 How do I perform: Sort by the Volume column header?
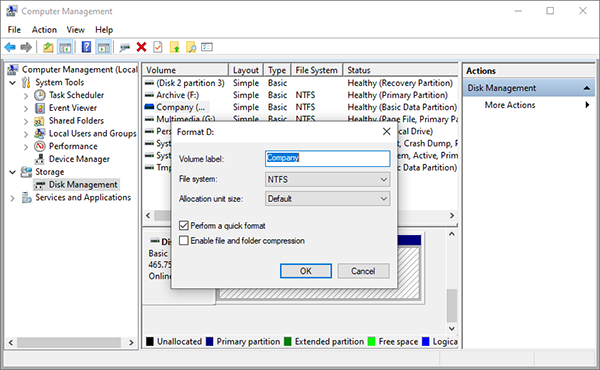coord(185,70)
